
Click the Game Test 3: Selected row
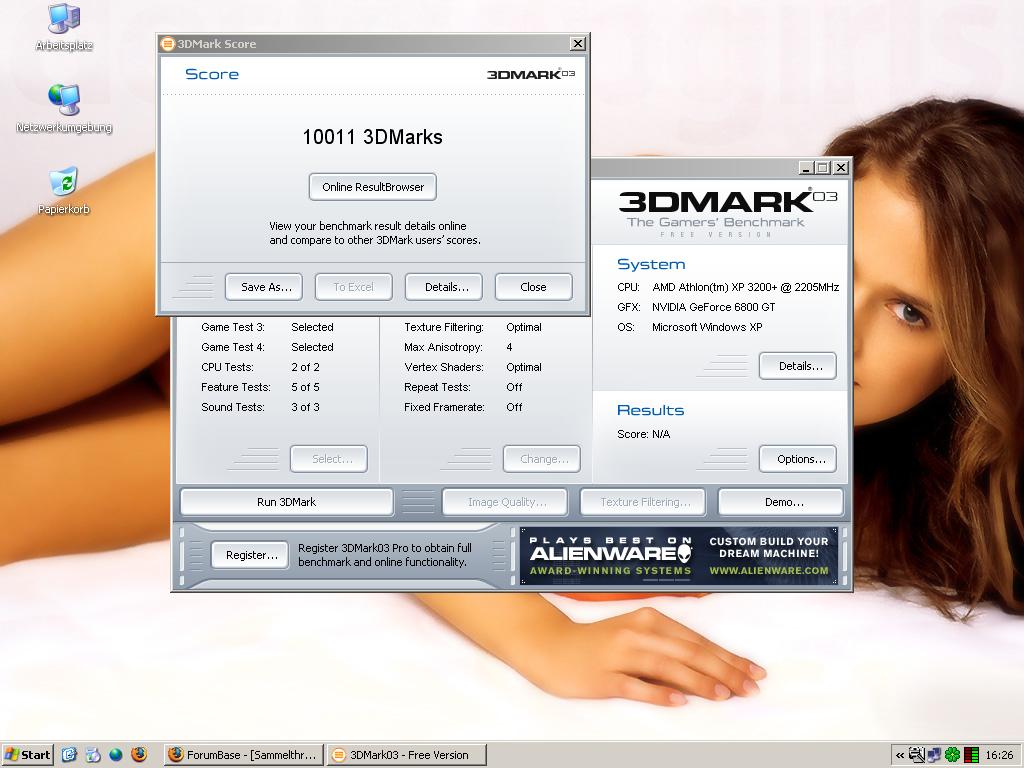click(268, 327)
